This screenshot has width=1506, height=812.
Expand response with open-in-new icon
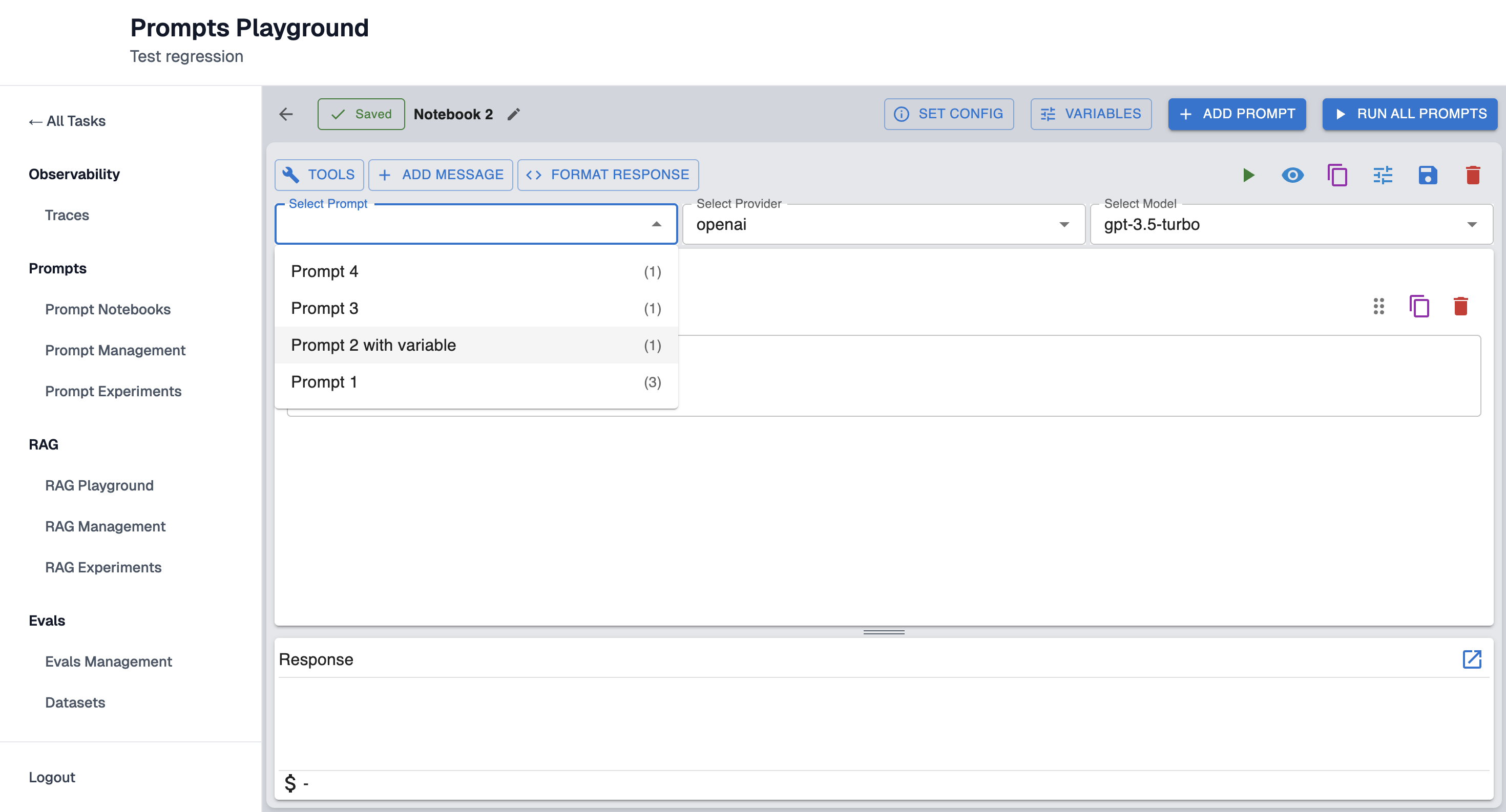(1471, 659)
